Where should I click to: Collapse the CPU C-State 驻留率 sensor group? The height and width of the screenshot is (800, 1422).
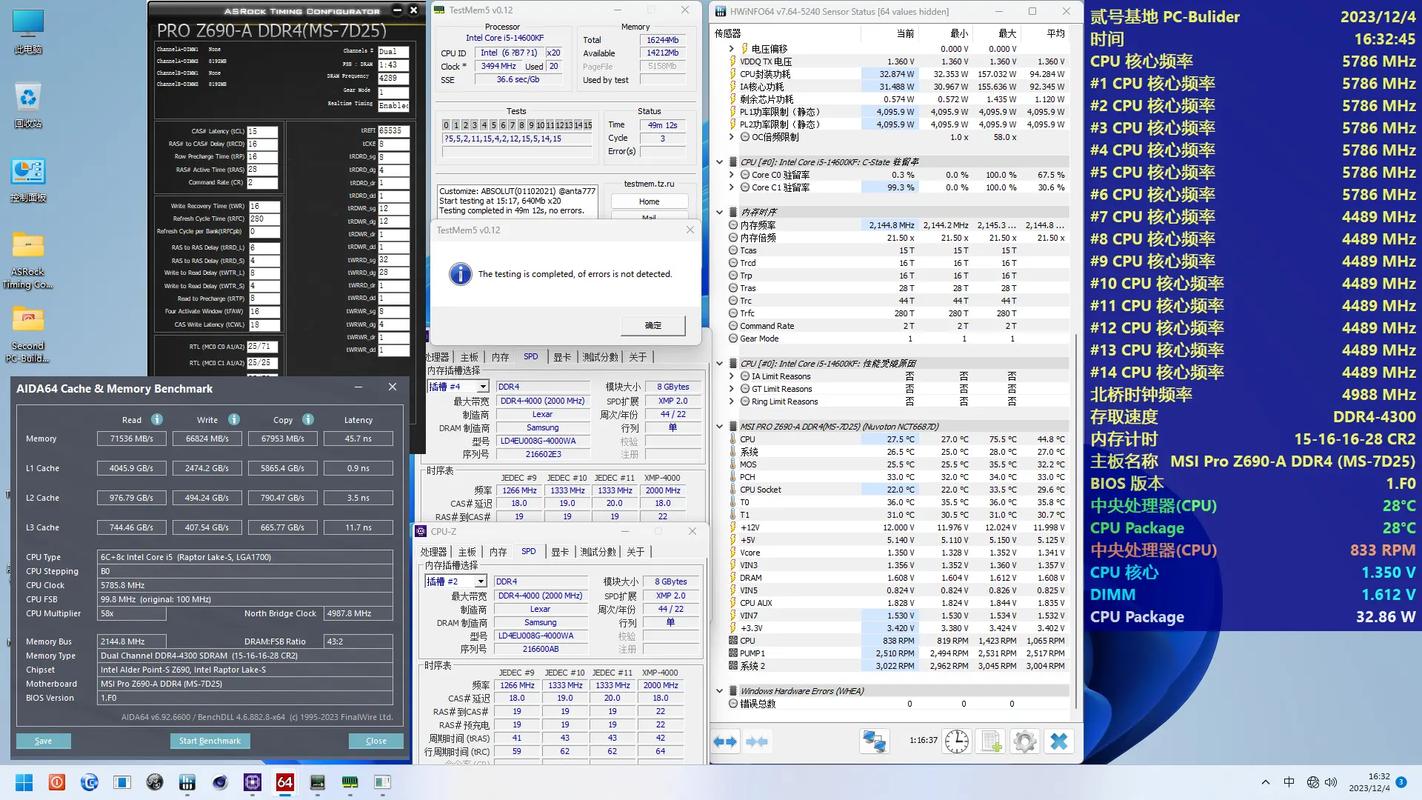pos(719,161)
